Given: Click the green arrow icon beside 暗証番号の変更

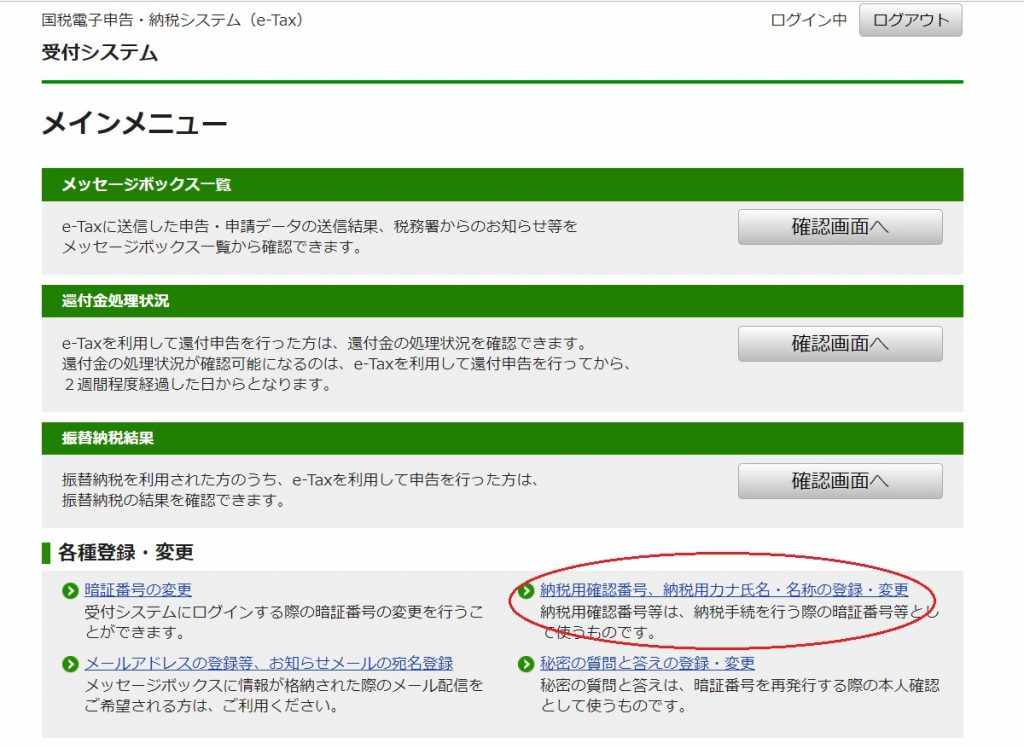Looking at the screenshot, I should [70, 591].
